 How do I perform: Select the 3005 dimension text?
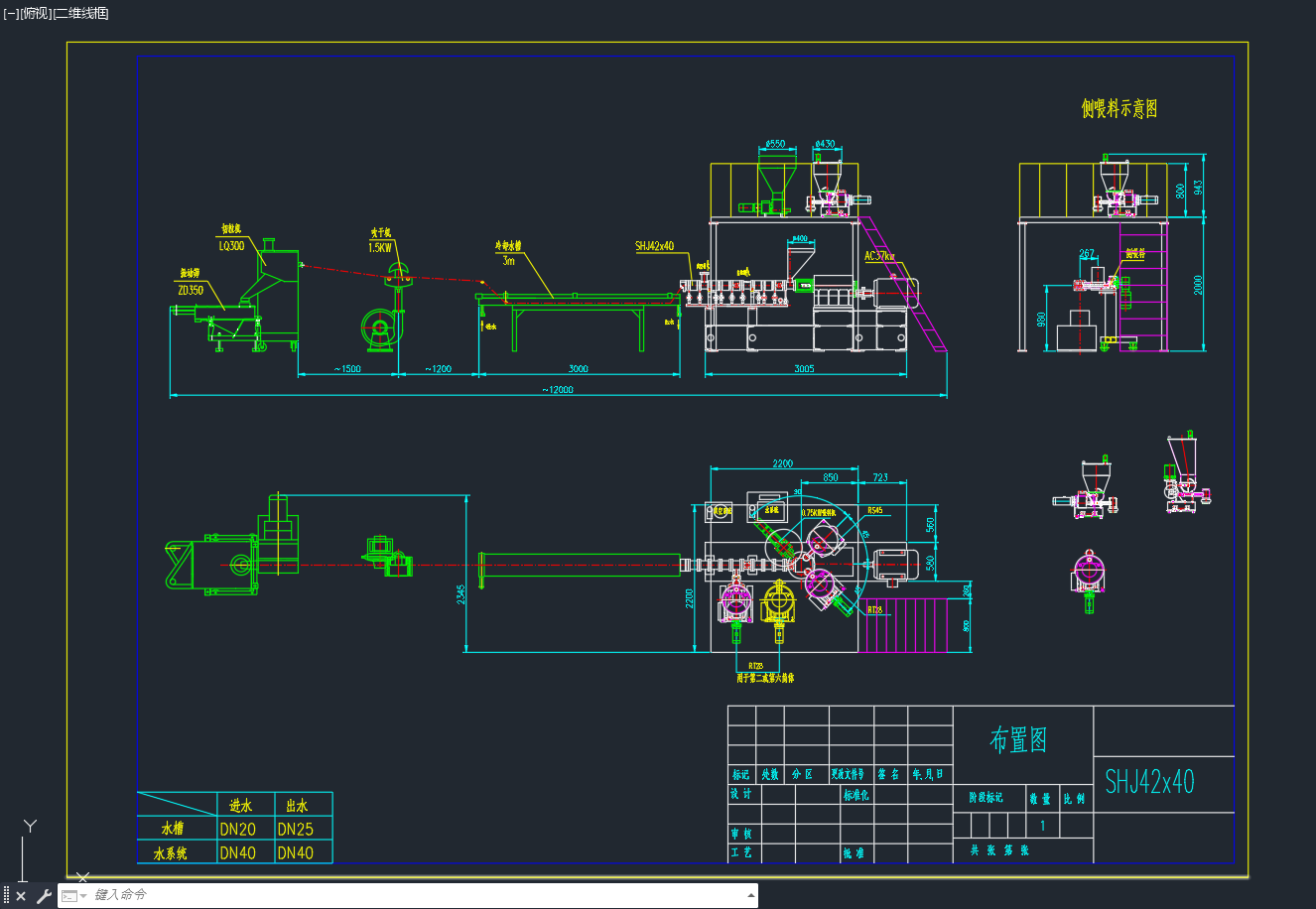[x=805, y=368]
